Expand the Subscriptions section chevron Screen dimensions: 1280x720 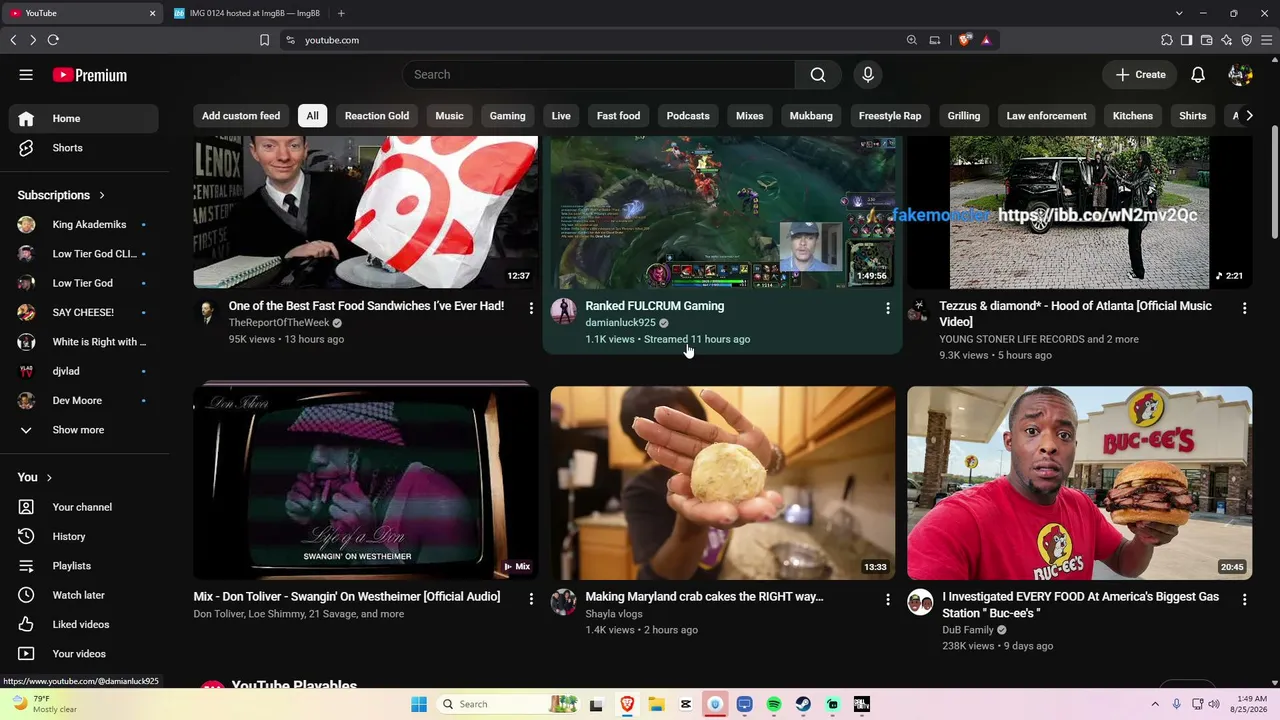(x=102, y=195)
